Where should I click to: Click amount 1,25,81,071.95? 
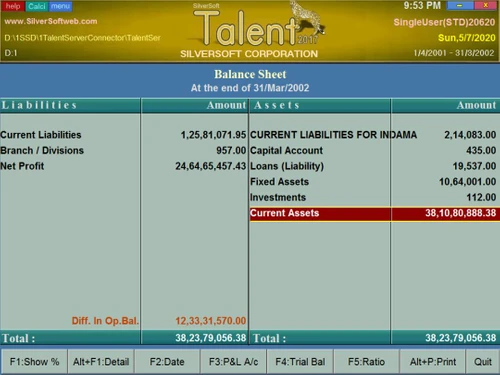(213, 135)
